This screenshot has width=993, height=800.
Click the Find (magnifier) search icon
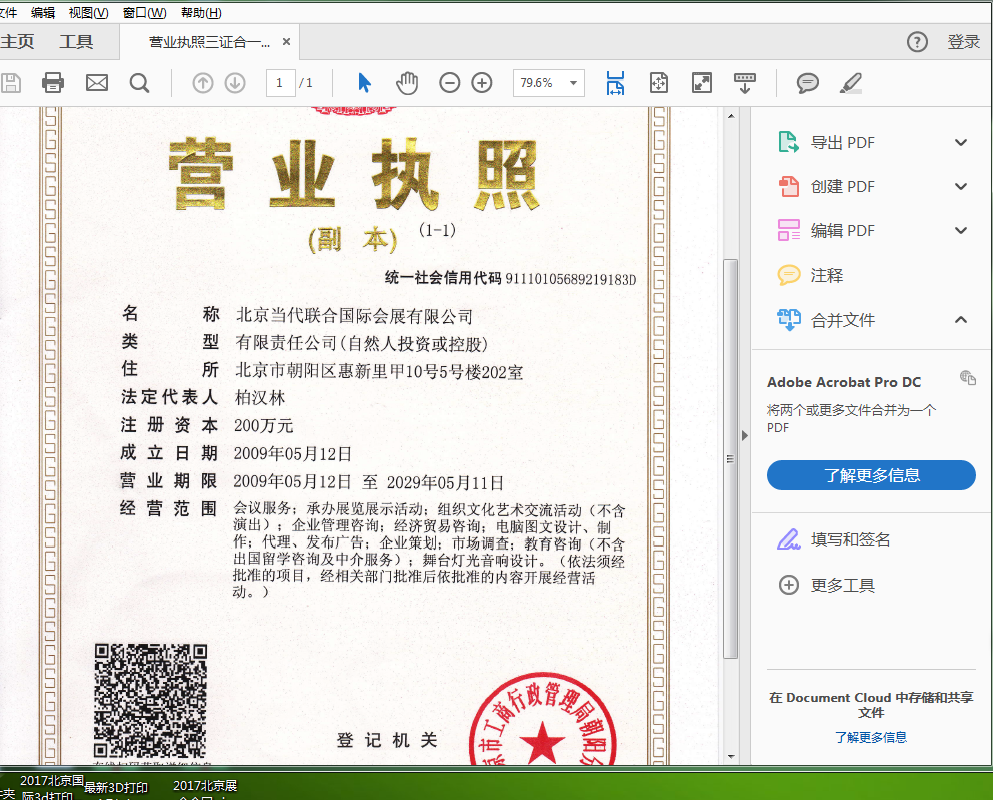pyautogui.click(x=139, y=83)
